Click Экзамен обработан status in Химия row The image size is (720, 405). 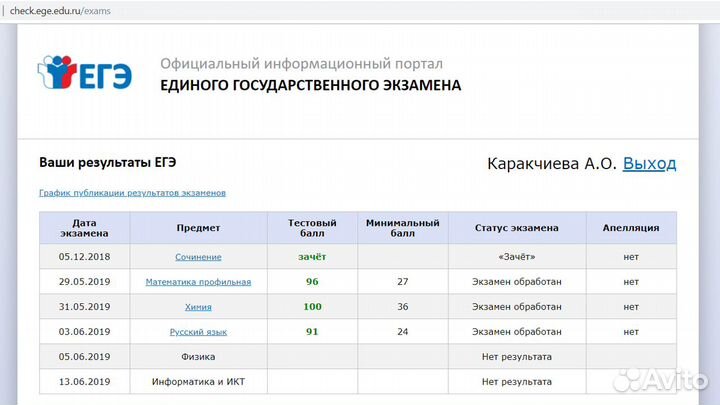[x=517, y=306]
